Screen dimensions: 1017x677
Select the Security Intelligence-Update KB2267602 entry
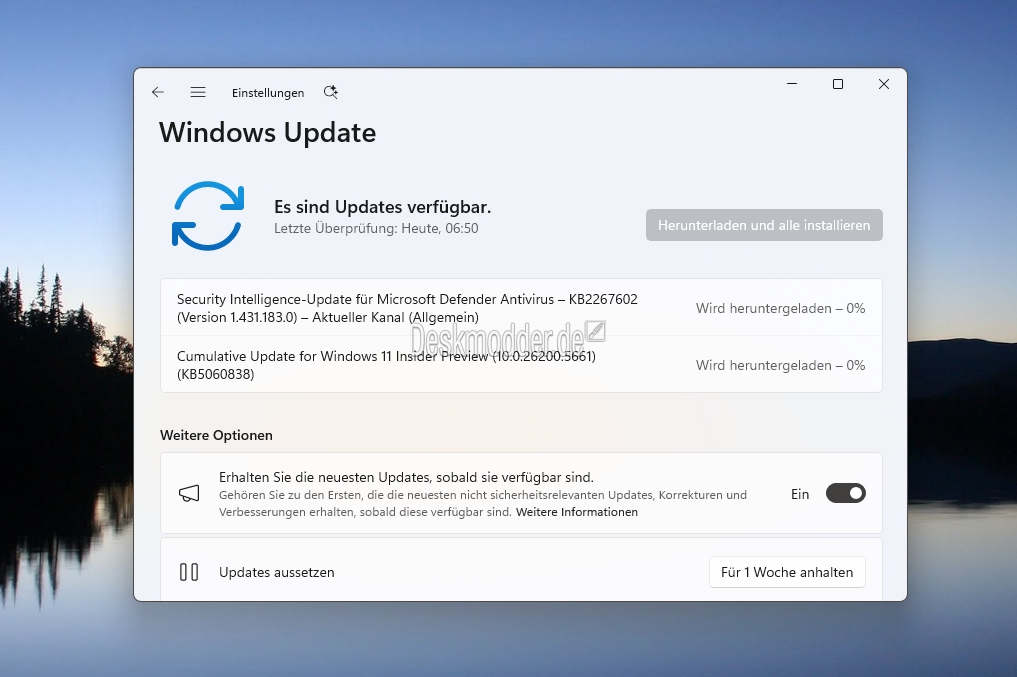(x=521, y=307)
